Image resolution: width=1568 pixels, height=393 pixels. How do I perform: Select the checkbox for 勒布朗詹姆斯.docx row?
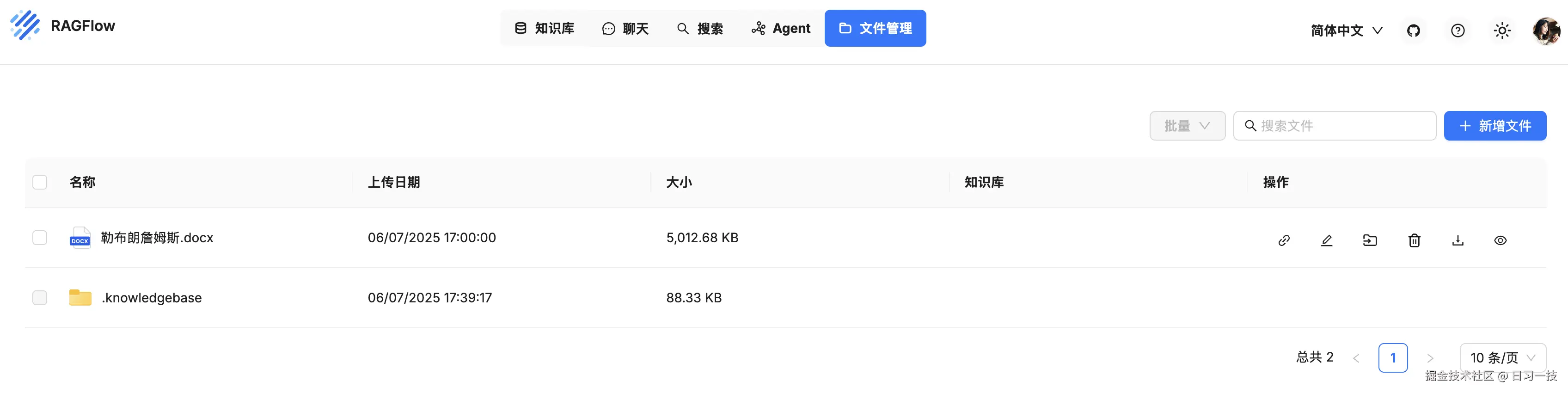[40, 237]
